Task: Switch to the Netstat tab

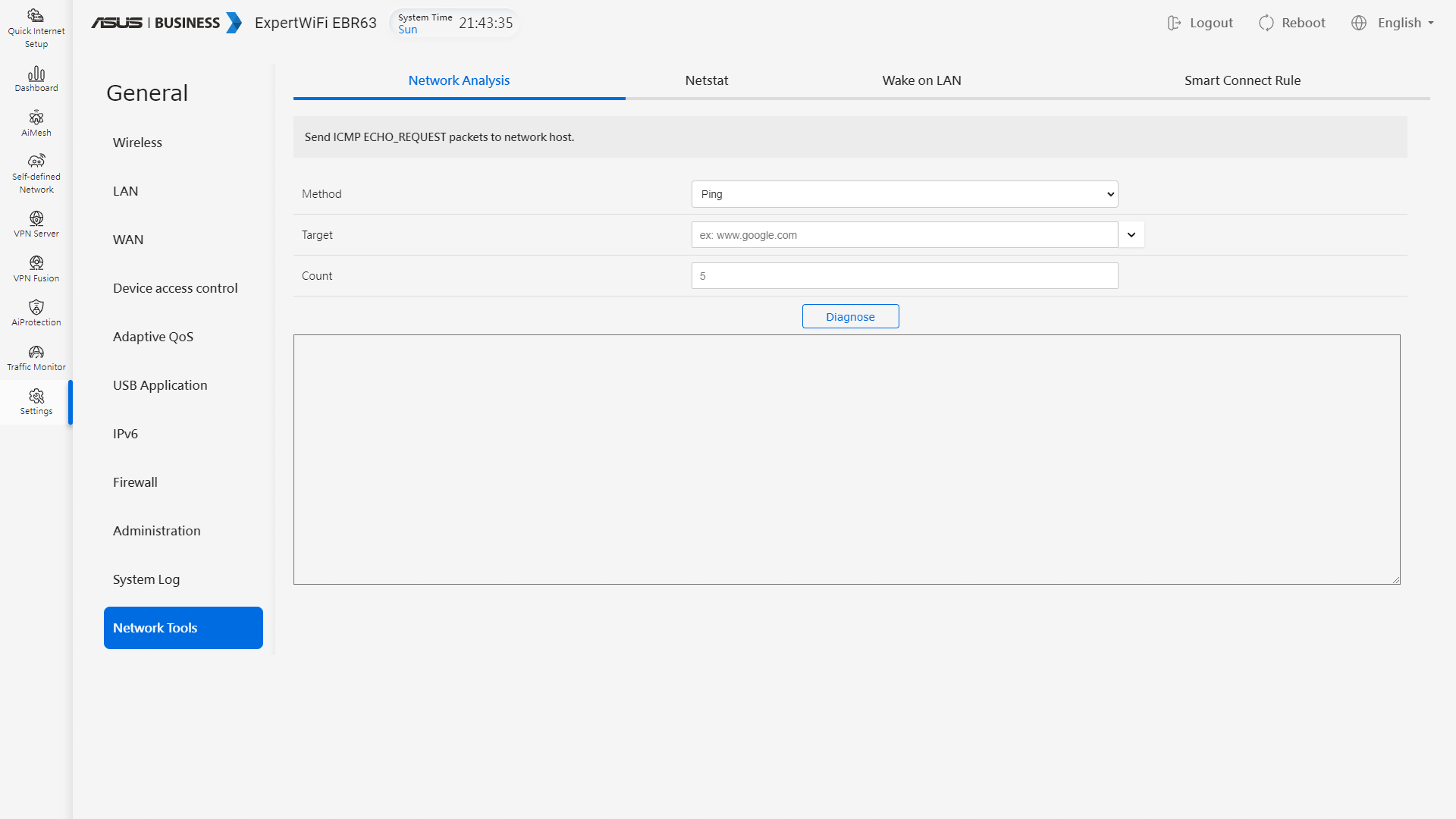Action: point(706,80)
